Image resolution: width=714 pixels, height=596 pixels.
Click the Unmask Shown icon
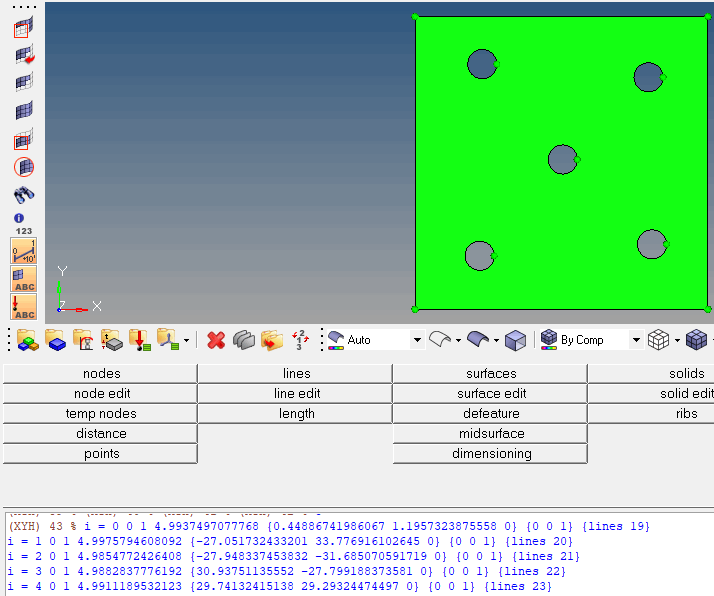coord(24,139)
